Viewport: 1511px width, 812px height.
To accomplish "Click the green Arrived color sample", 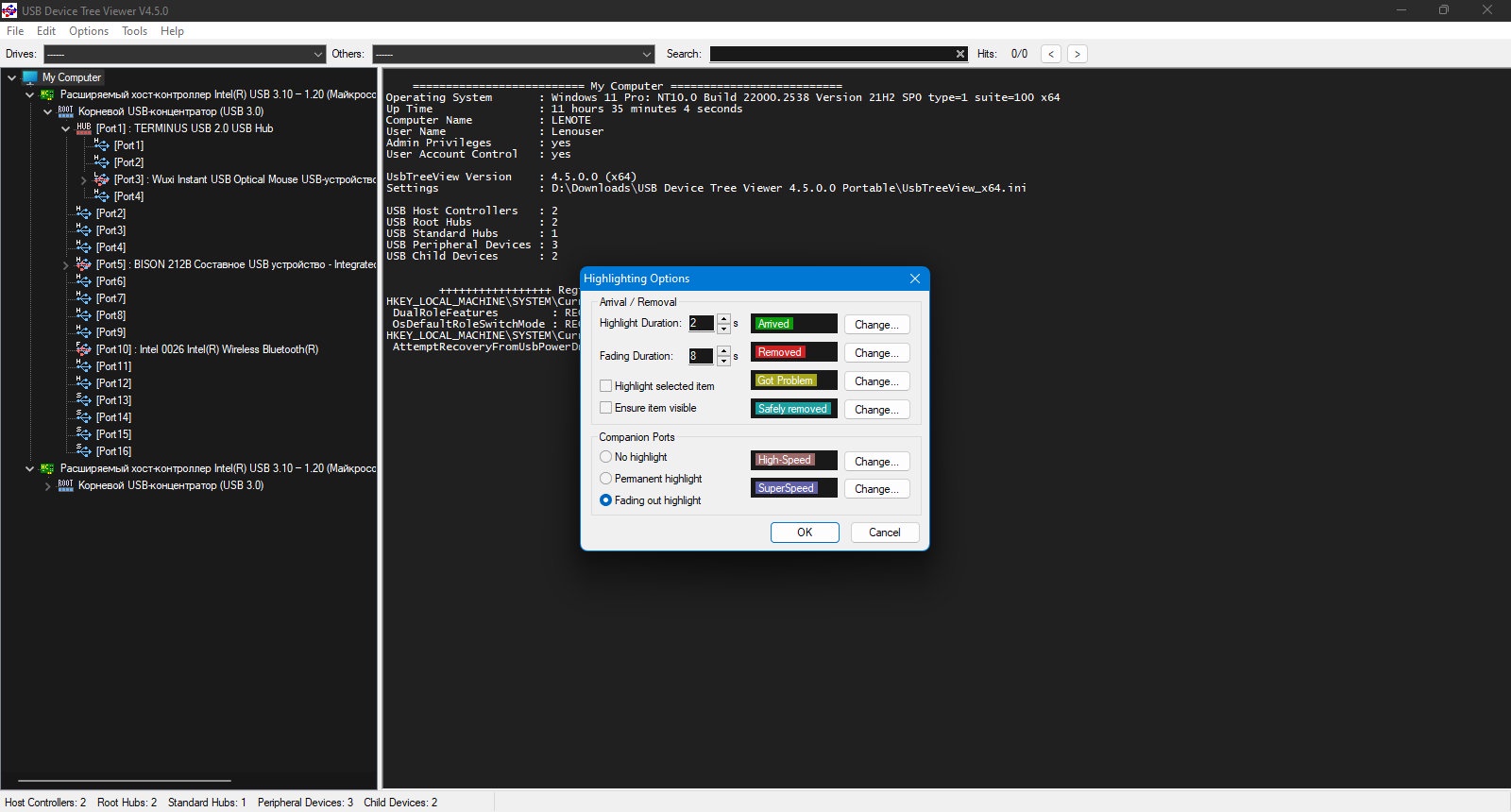I will tap(794, 324).
